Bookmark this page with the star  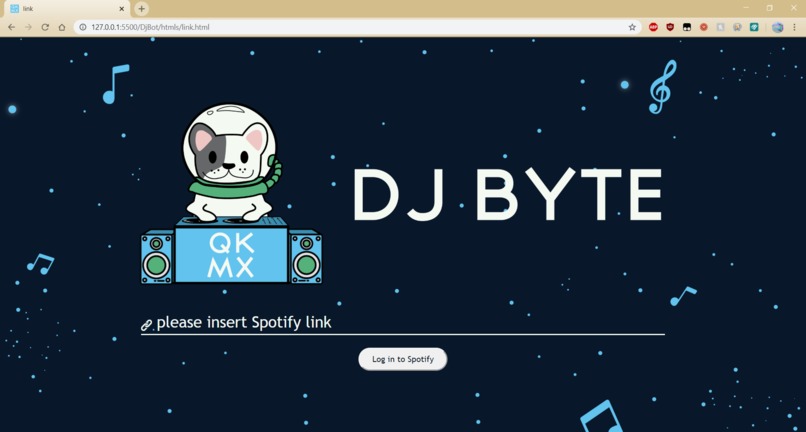click(x=632, y=27)
